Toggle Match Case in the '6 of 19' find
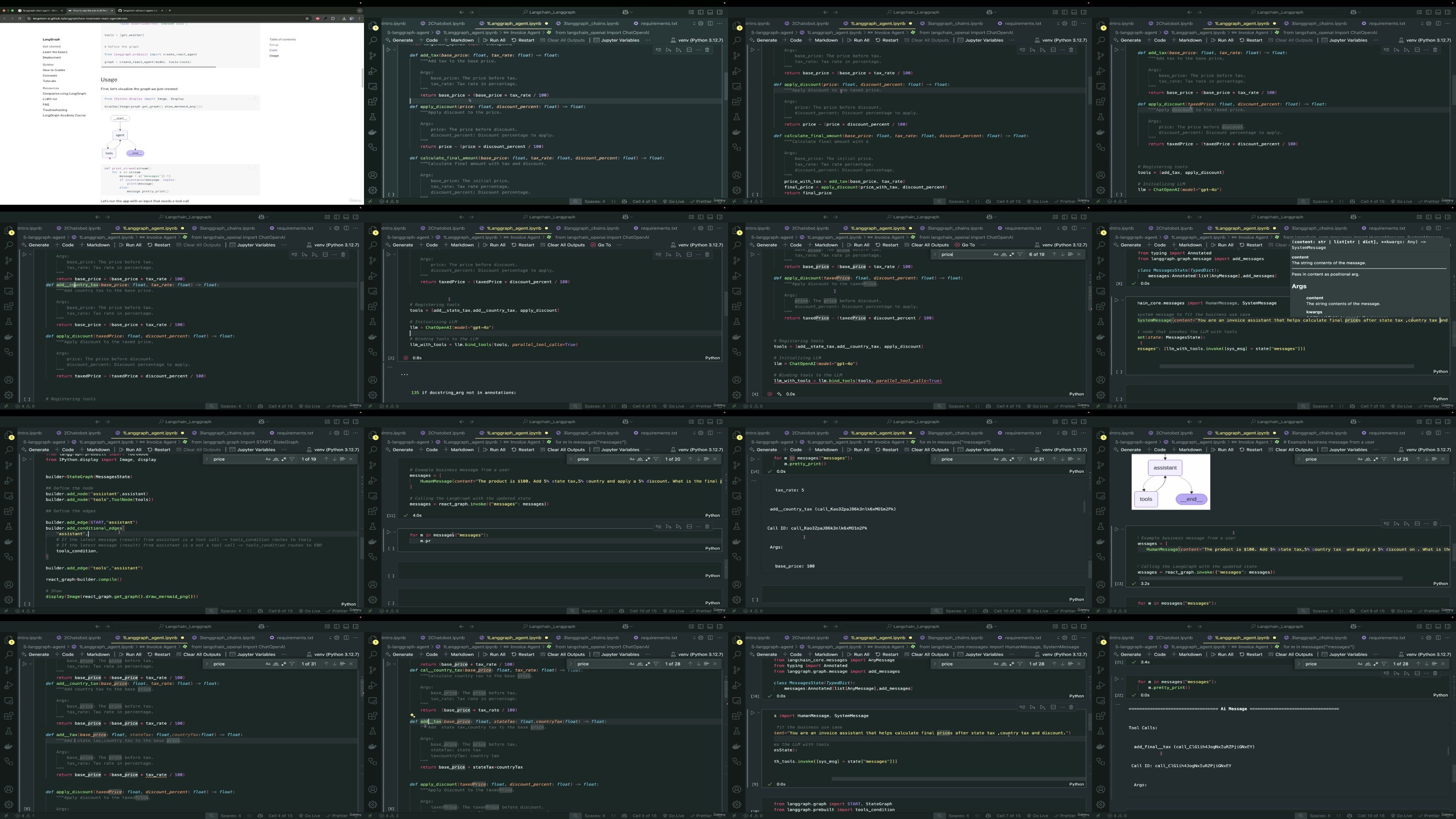Screen dimensions: 1456x819 click(x=996, y=254)
